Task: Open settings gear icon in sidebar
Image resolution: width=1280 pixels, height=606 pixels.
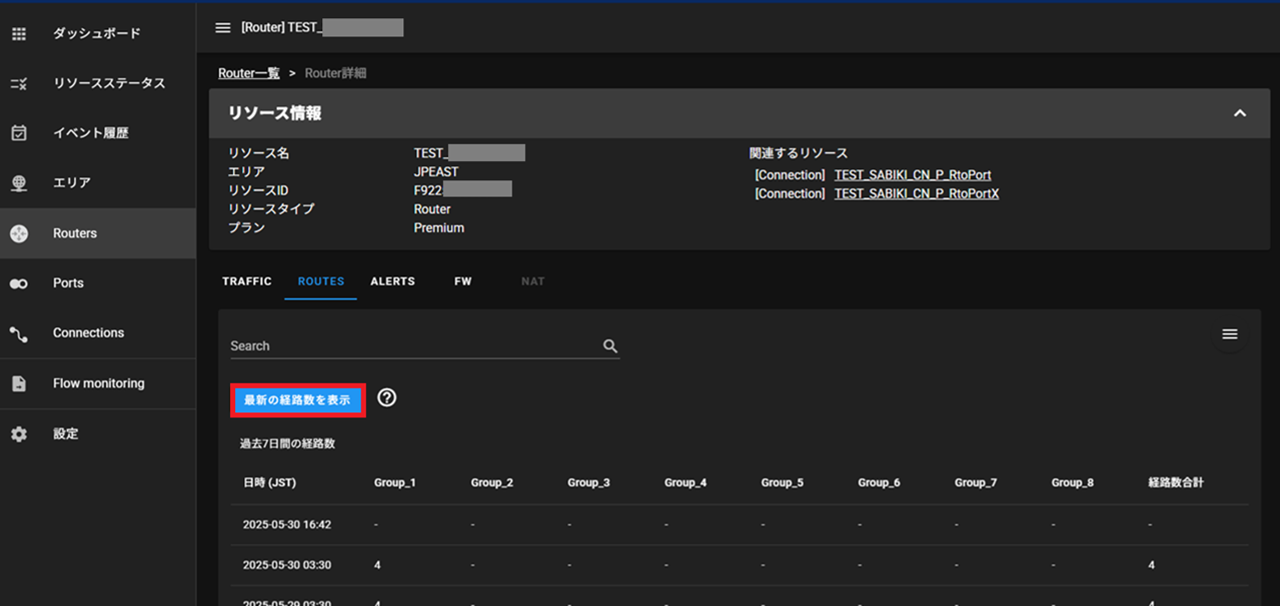Action: (x=19, y=434)
